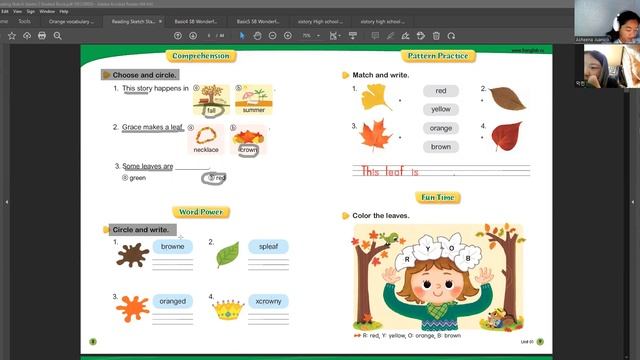Click the 'Word Power' heading
The height and width of the screenshot is (360, 640).
[x=201, y=212]
